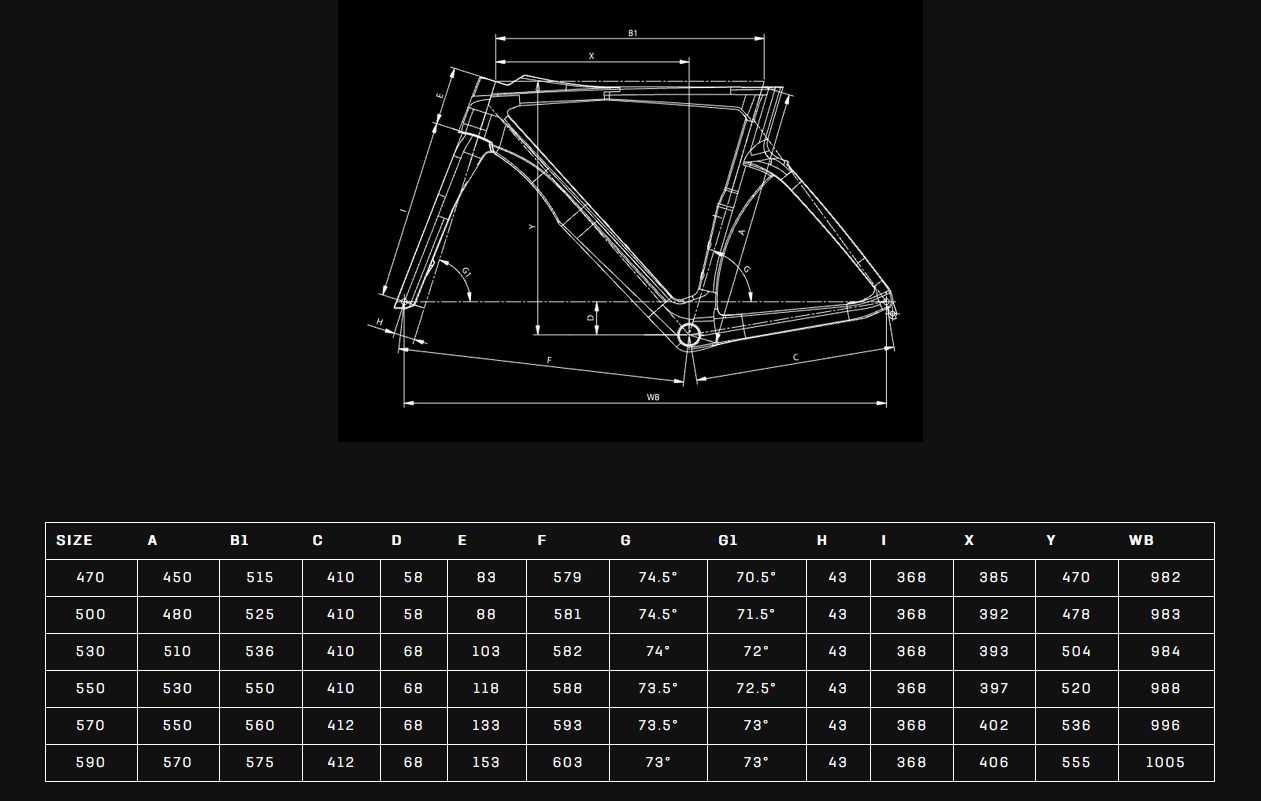The height and width of the screenshot is (801, 1261).
Task: Click the SIZE column header
Action: [75, 540]
